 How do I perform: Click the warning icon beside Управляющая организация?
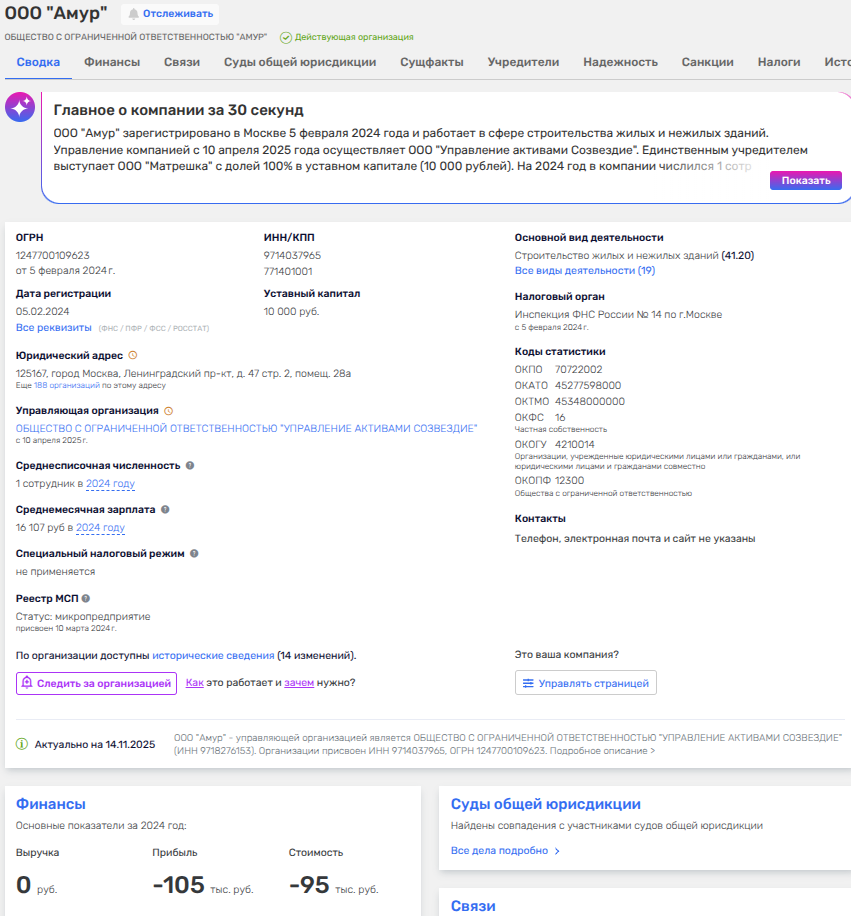point(168,410)
